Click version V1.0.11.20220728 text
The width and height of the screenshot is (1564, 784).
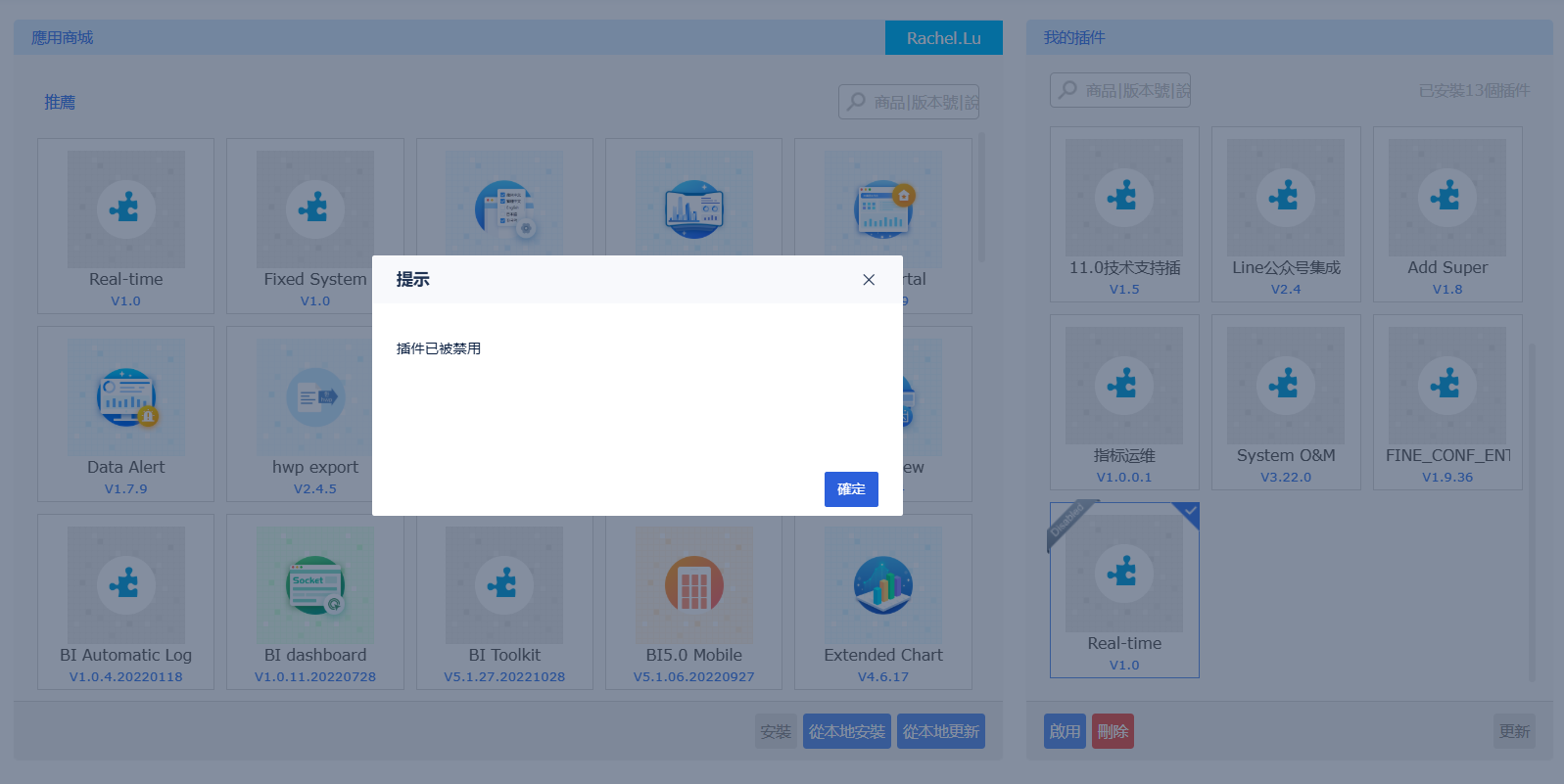click(315, 676)
